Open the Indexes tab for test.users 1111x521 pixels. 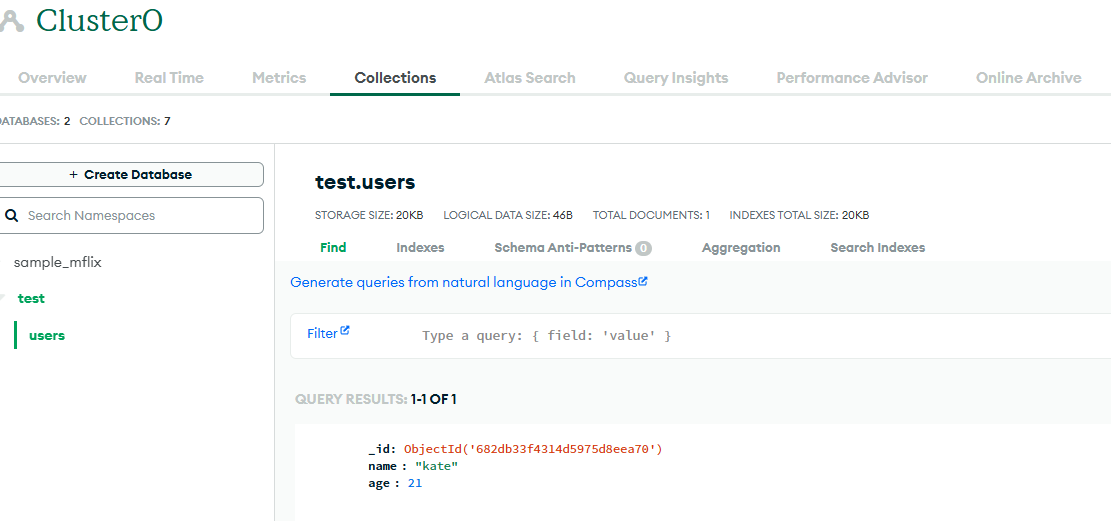click(x=420, y=247)
